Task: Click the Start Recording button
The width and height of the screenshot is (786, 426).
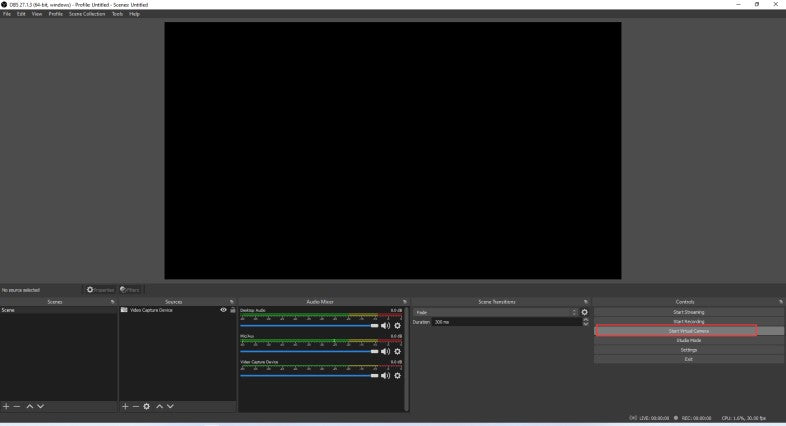Action: coord(688,321)
